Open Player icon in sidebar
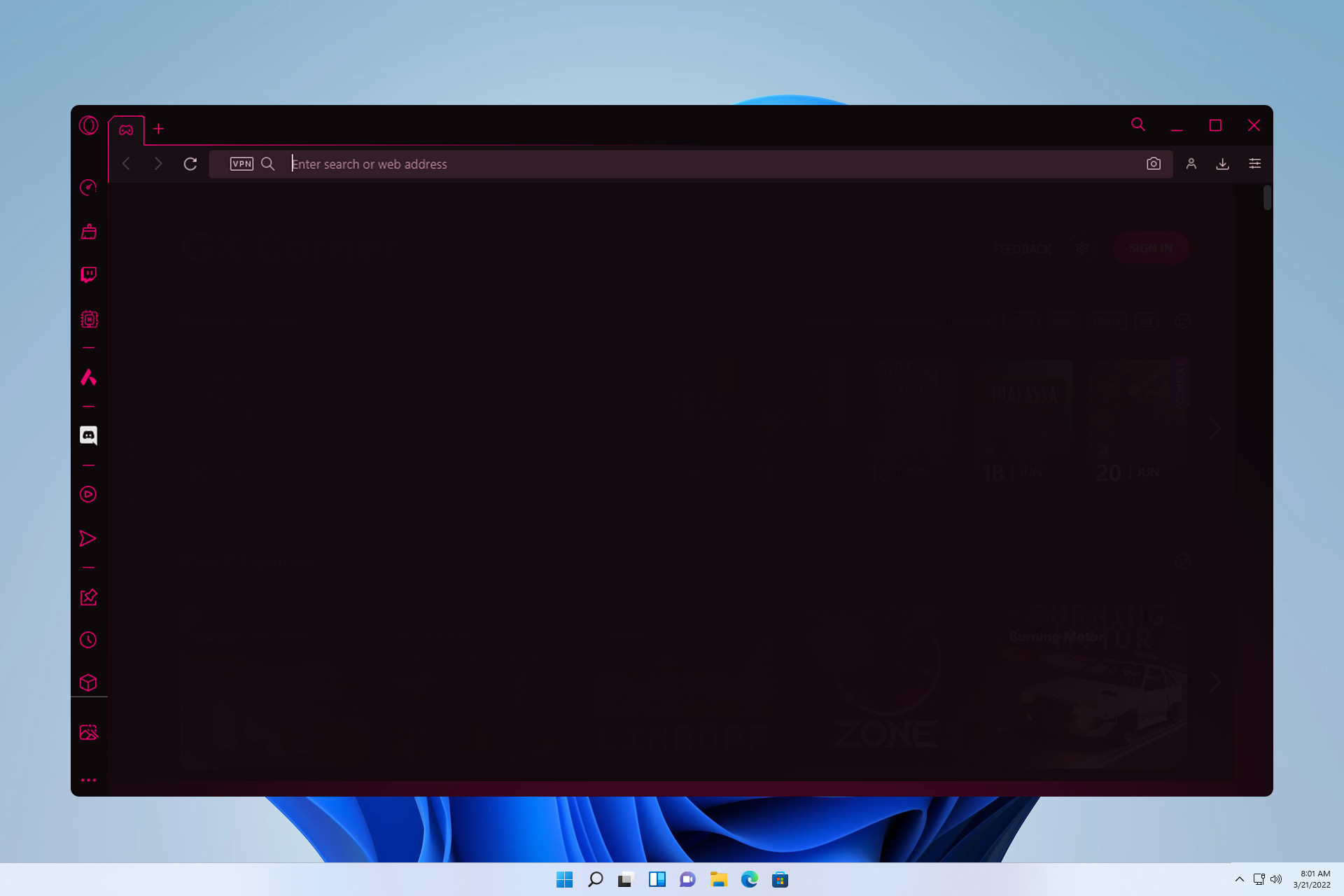 88,494
